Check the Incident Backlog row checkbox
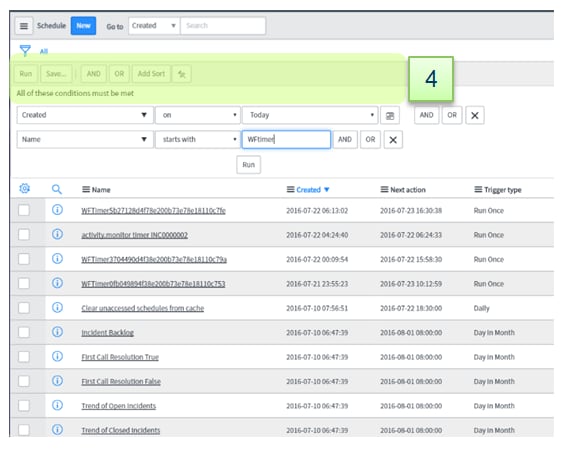Image resolution: width=571 pixels, height=457 pixels. click(24, 332)
